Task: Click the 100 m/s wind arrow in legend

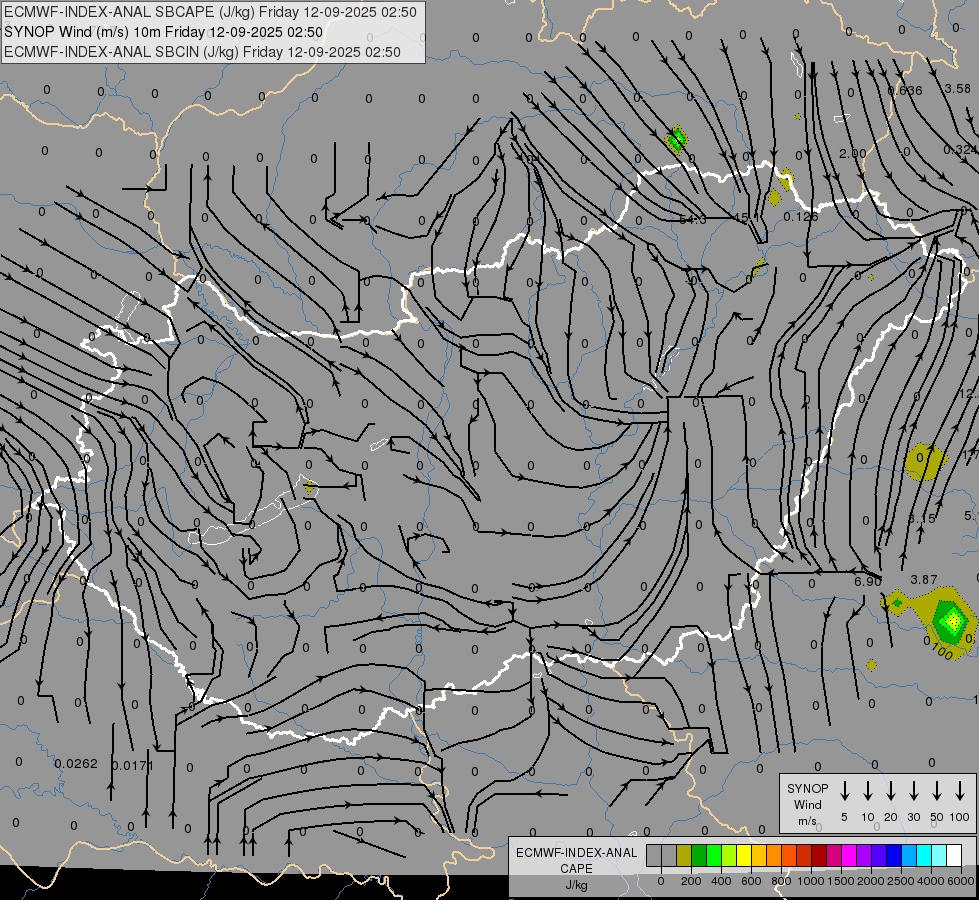Action: click(x=960, y=791)
